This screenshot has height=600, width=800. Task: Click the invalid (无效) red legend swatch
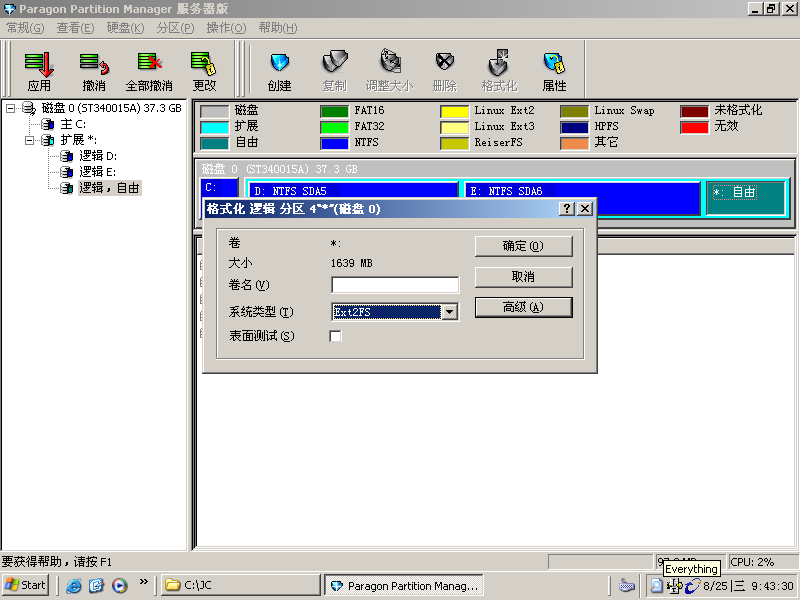pyautogui.click(x=694, y=127)
